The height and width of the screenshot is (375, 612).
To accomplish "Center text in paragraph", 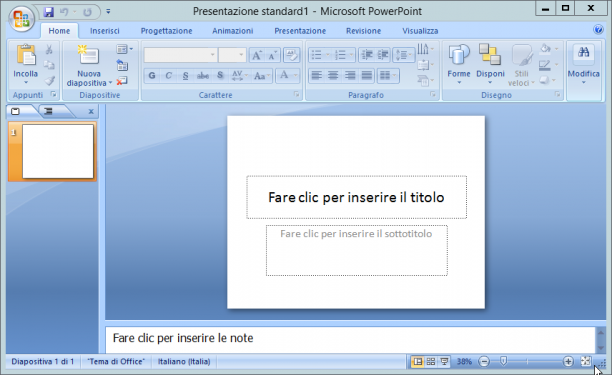I will (x=333, y=75).
